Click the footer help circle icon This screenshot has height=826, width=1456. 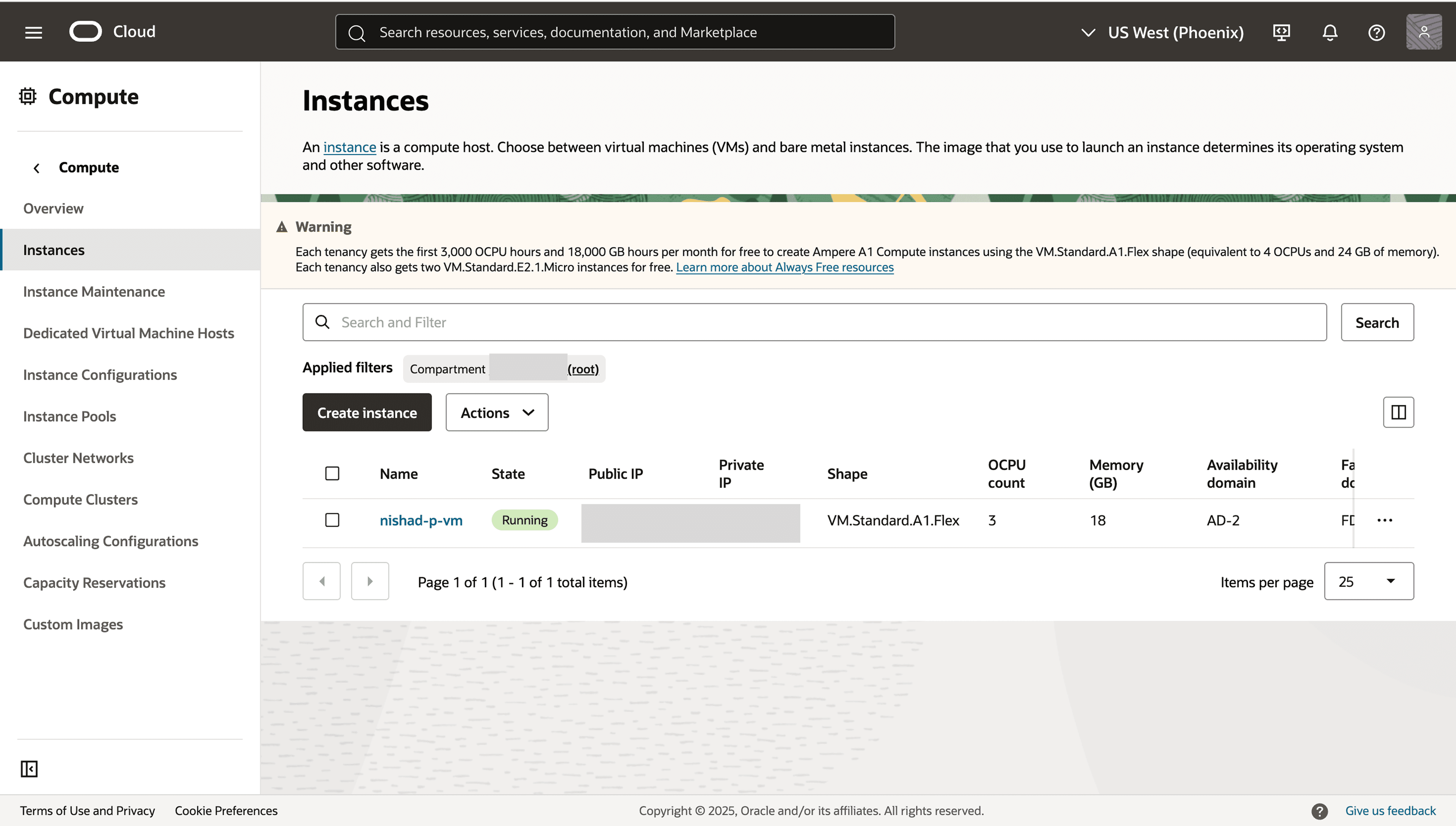coord(1320,811)
